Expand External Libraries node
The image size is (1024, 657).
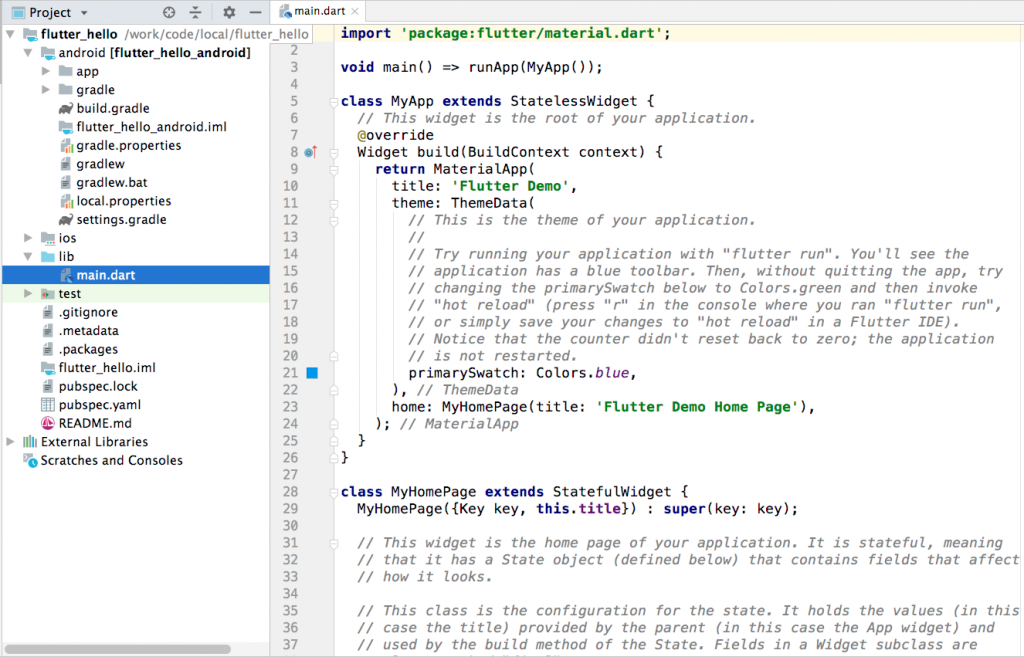click(10, 441)
